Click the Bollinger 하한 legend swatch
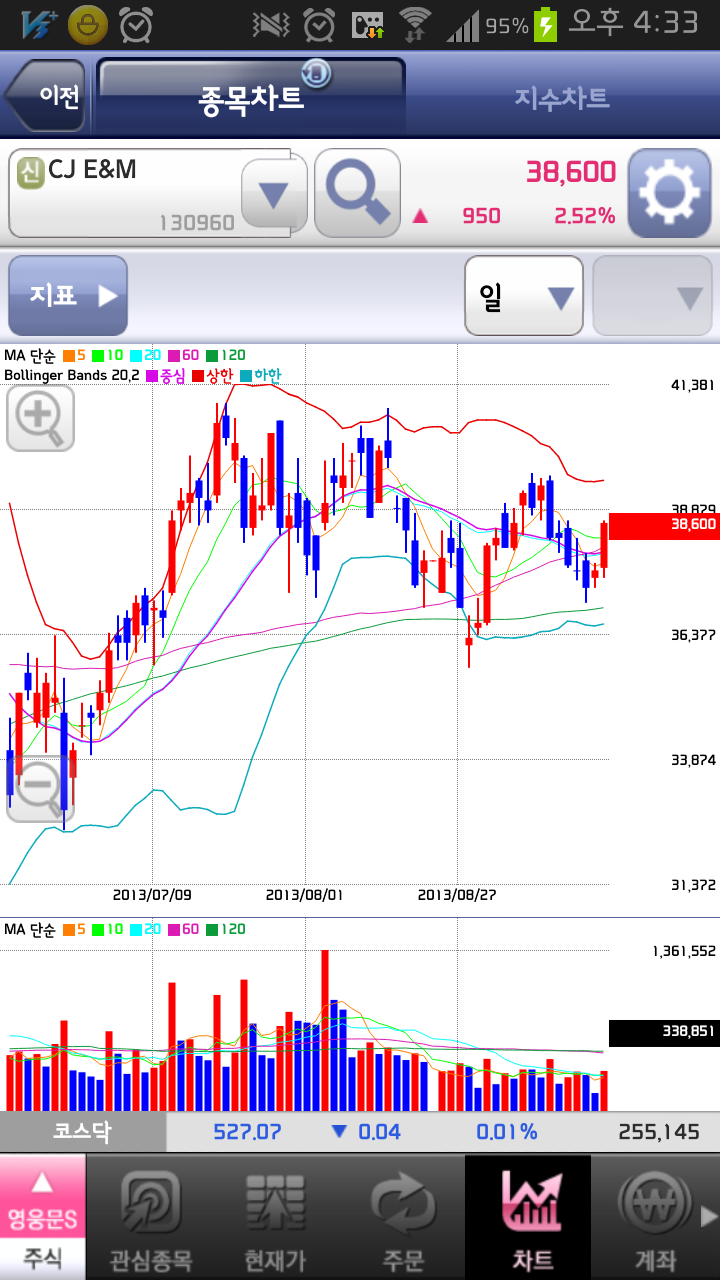This screenshot has width=720, height=1280. (246, 376)
